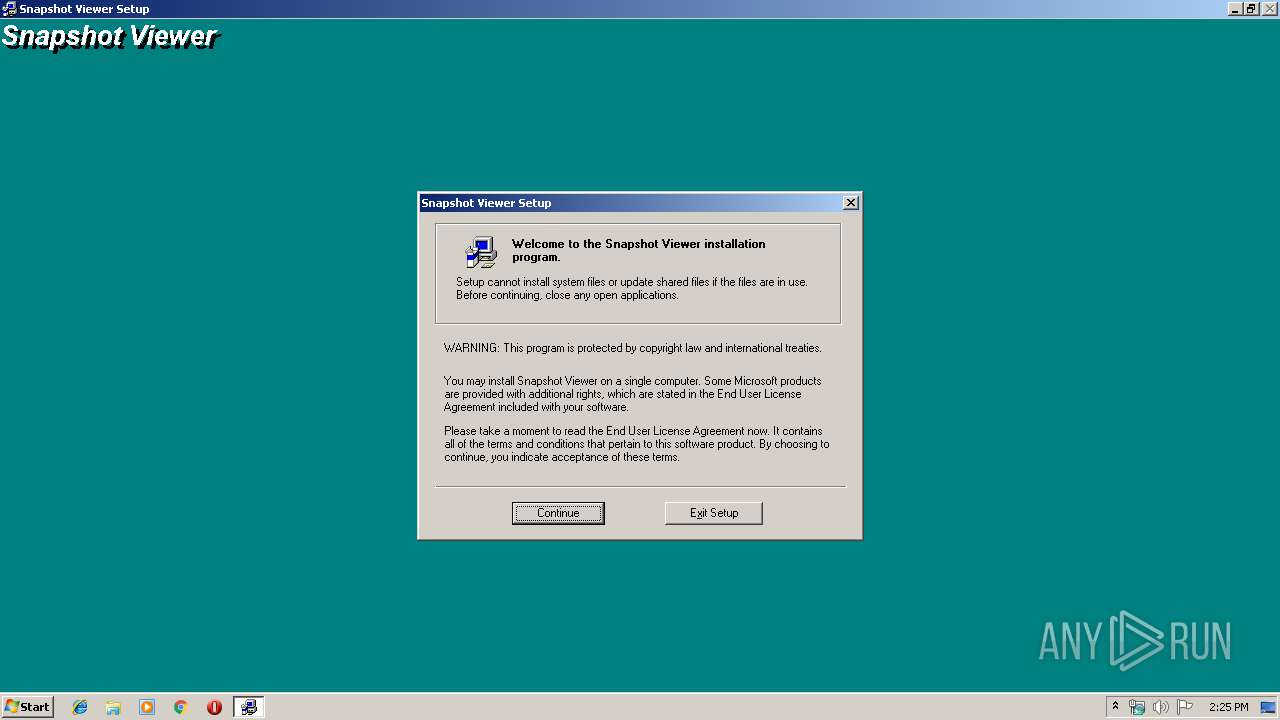Click the setup icon in main title bar
Viewport: 1280px width, 720px height.
9,9
